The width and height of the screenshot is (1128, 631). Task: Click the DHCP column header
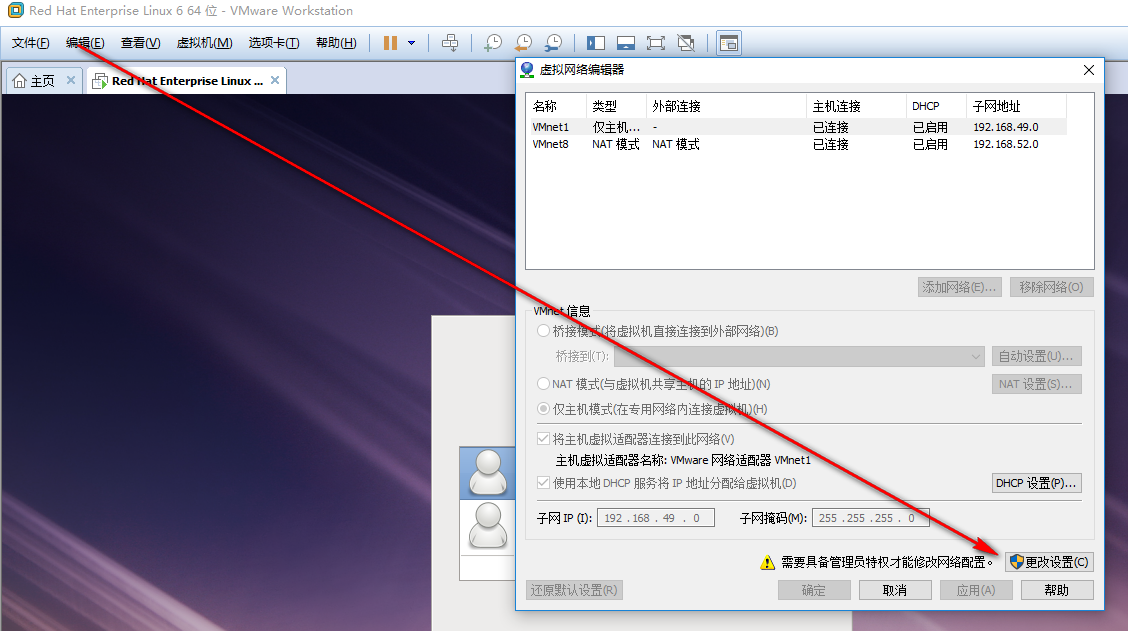click(x=937, y=106)
